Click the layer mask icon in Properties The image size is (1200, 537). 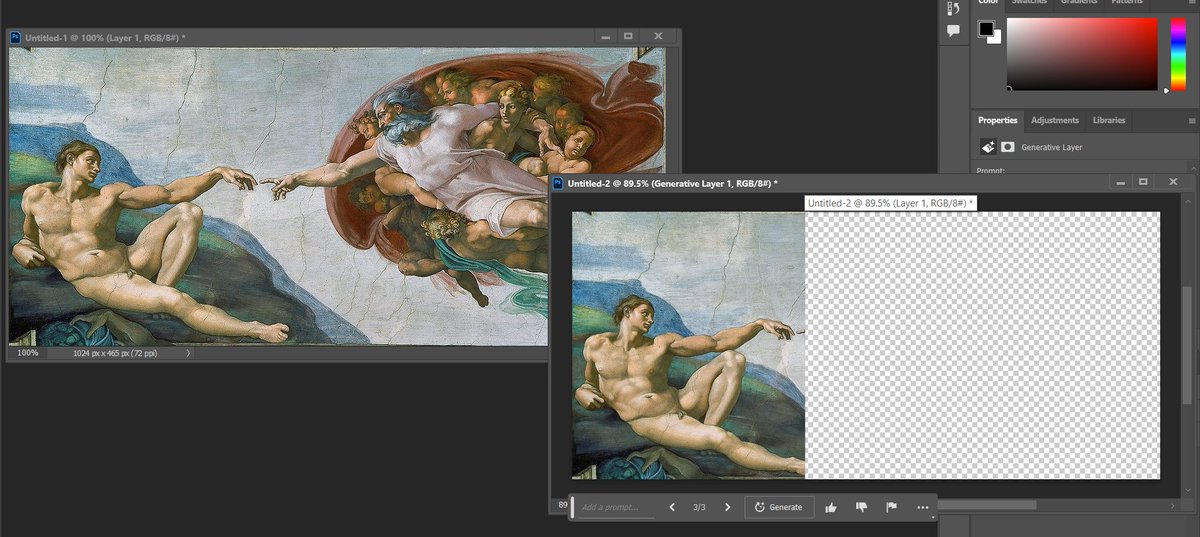[x=1007, y=147]
